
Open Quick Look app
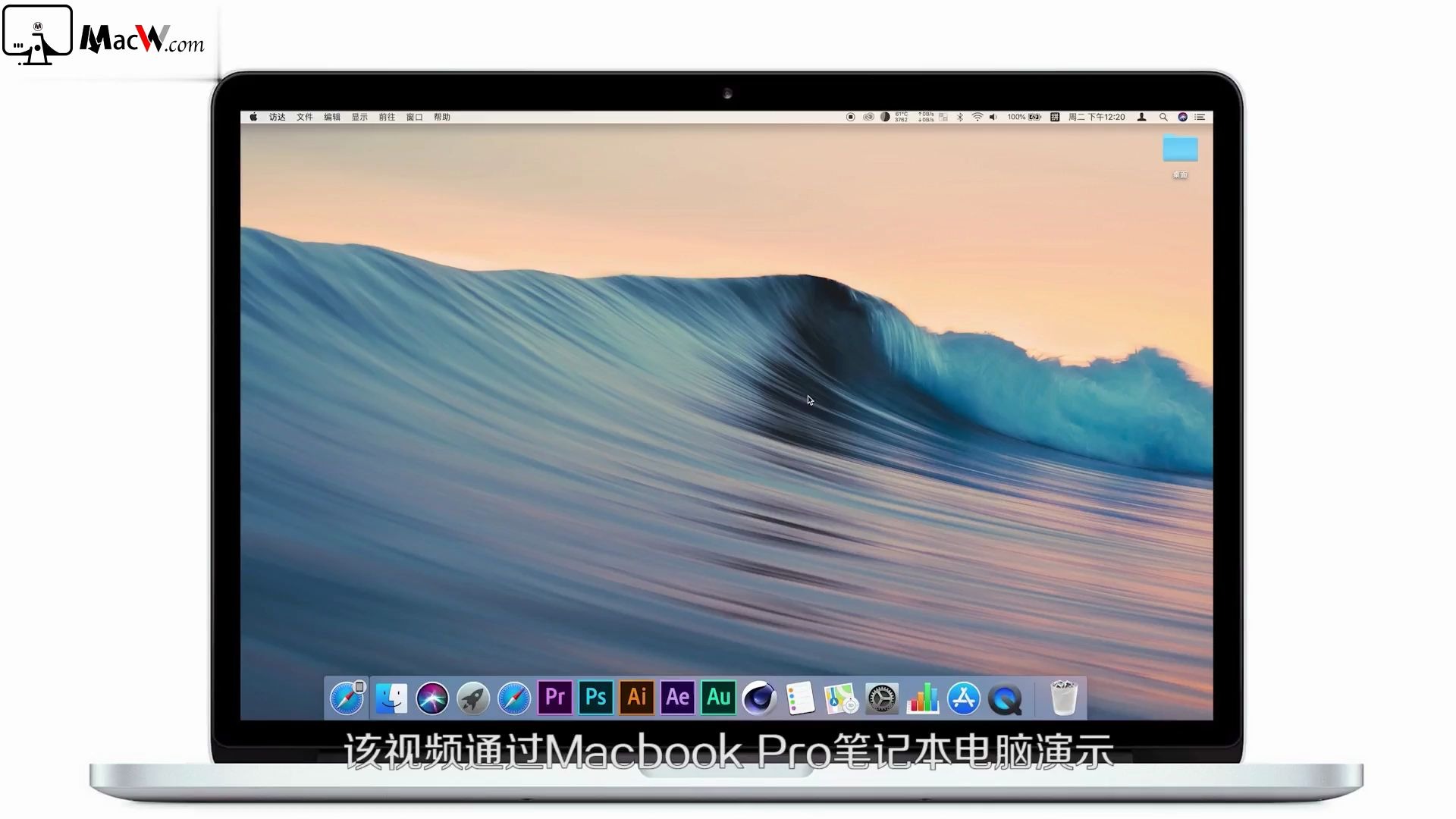1003,698
